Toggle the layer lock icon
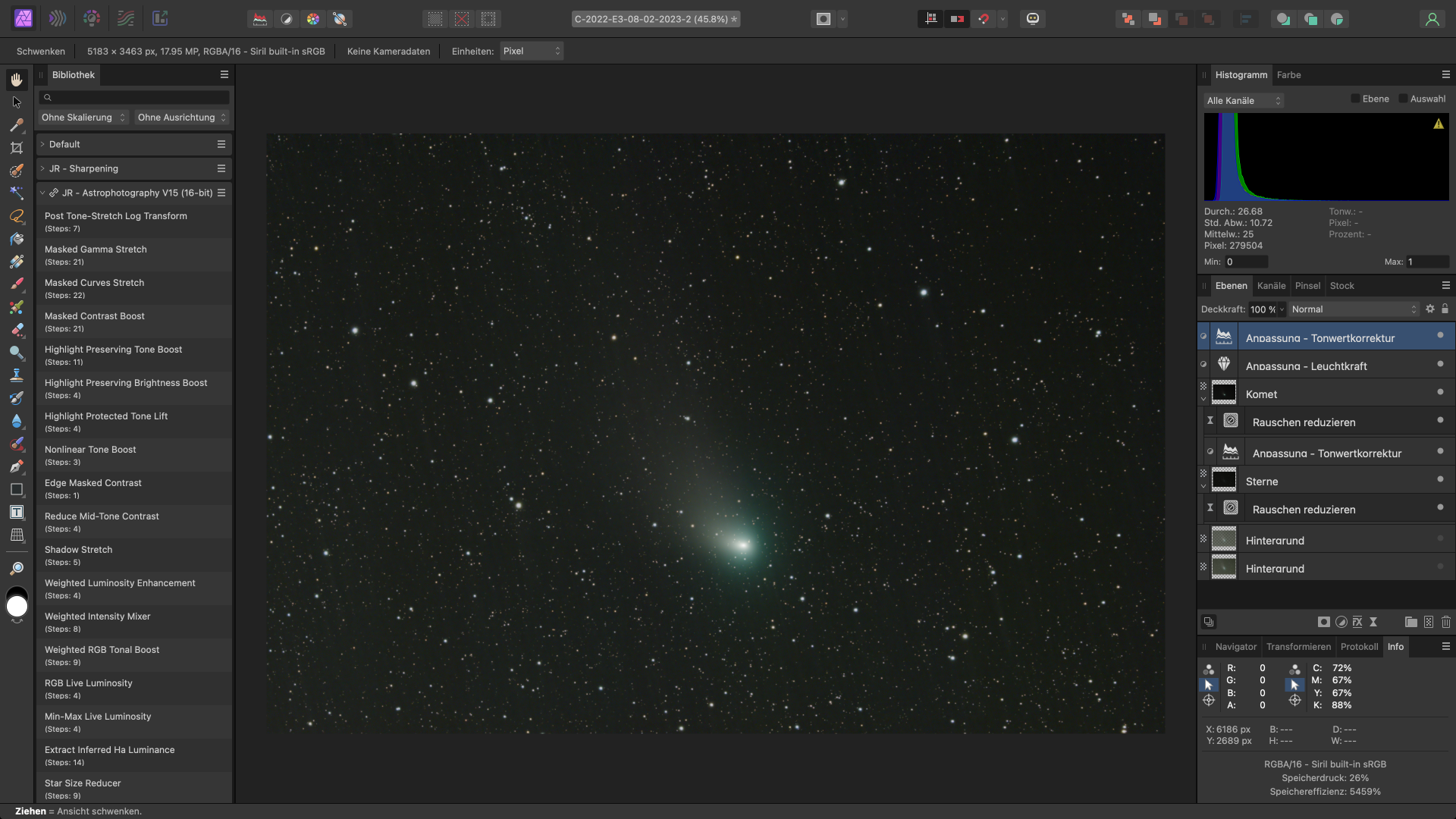This screenshot has width=1456, height=819. point(1445,309)
